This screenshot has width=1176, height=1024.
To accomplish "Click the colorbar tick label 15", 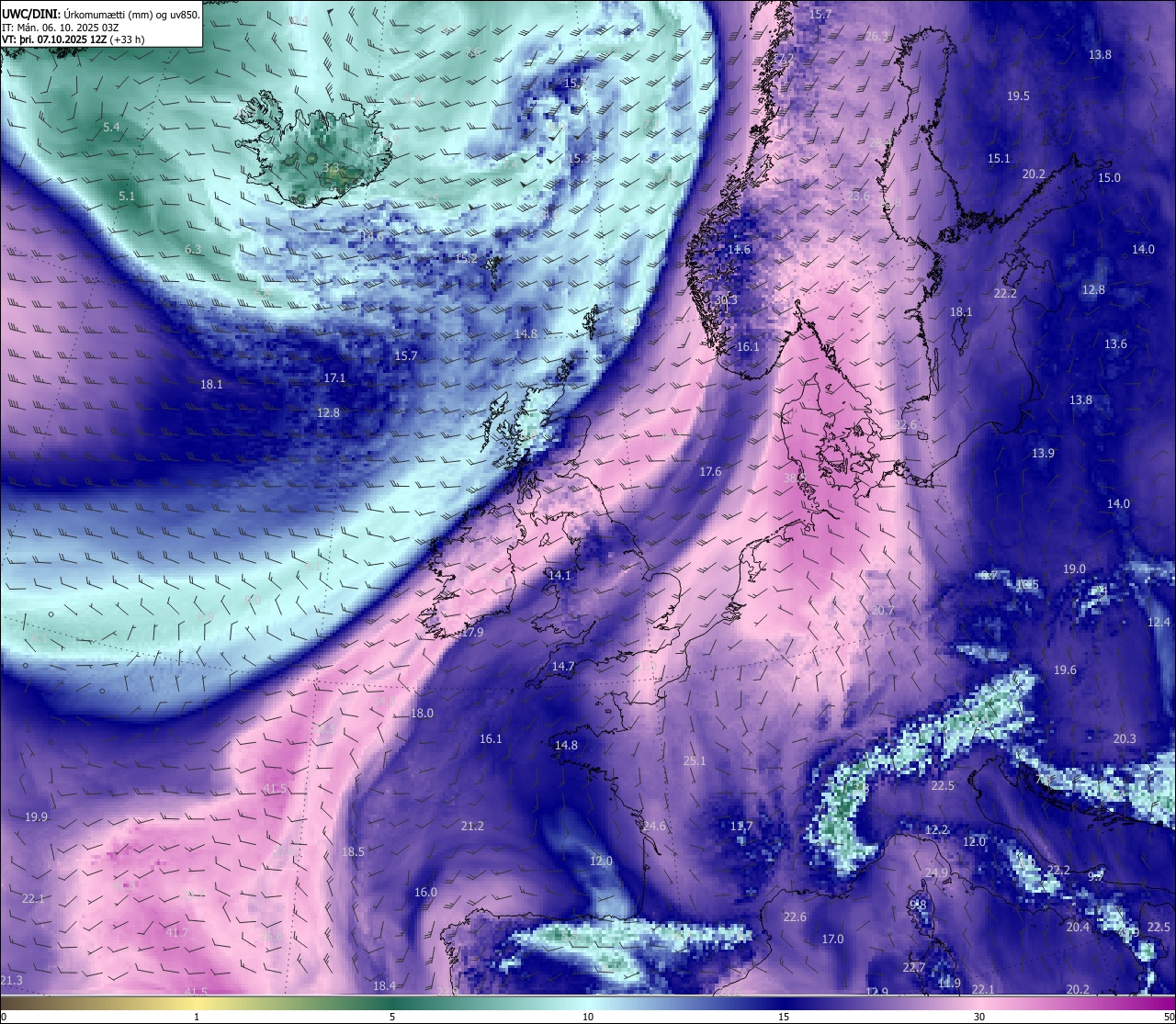I will [784, 1017].
